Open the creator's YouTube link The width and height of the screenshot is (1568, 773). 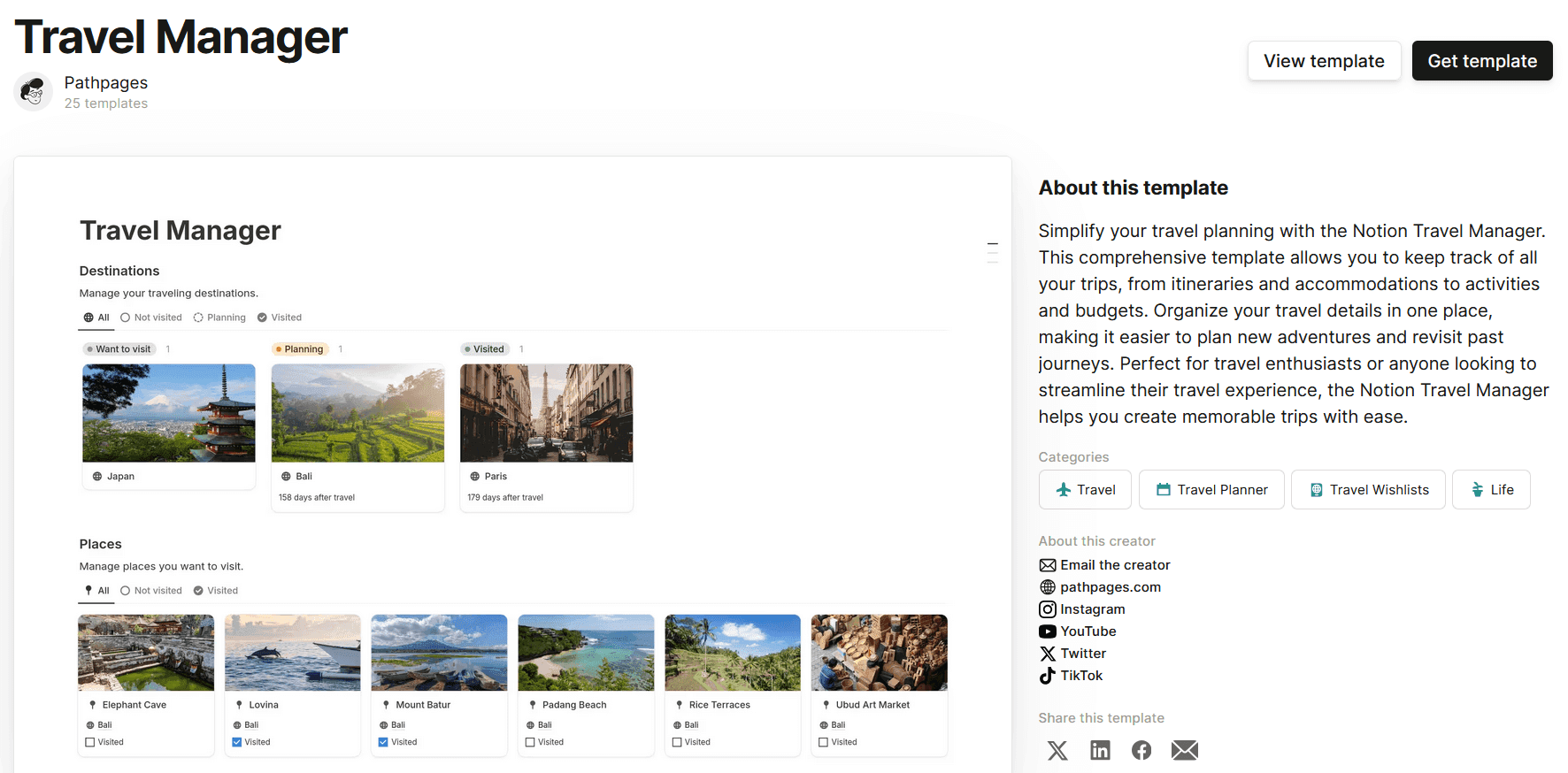click(1088, 631)
